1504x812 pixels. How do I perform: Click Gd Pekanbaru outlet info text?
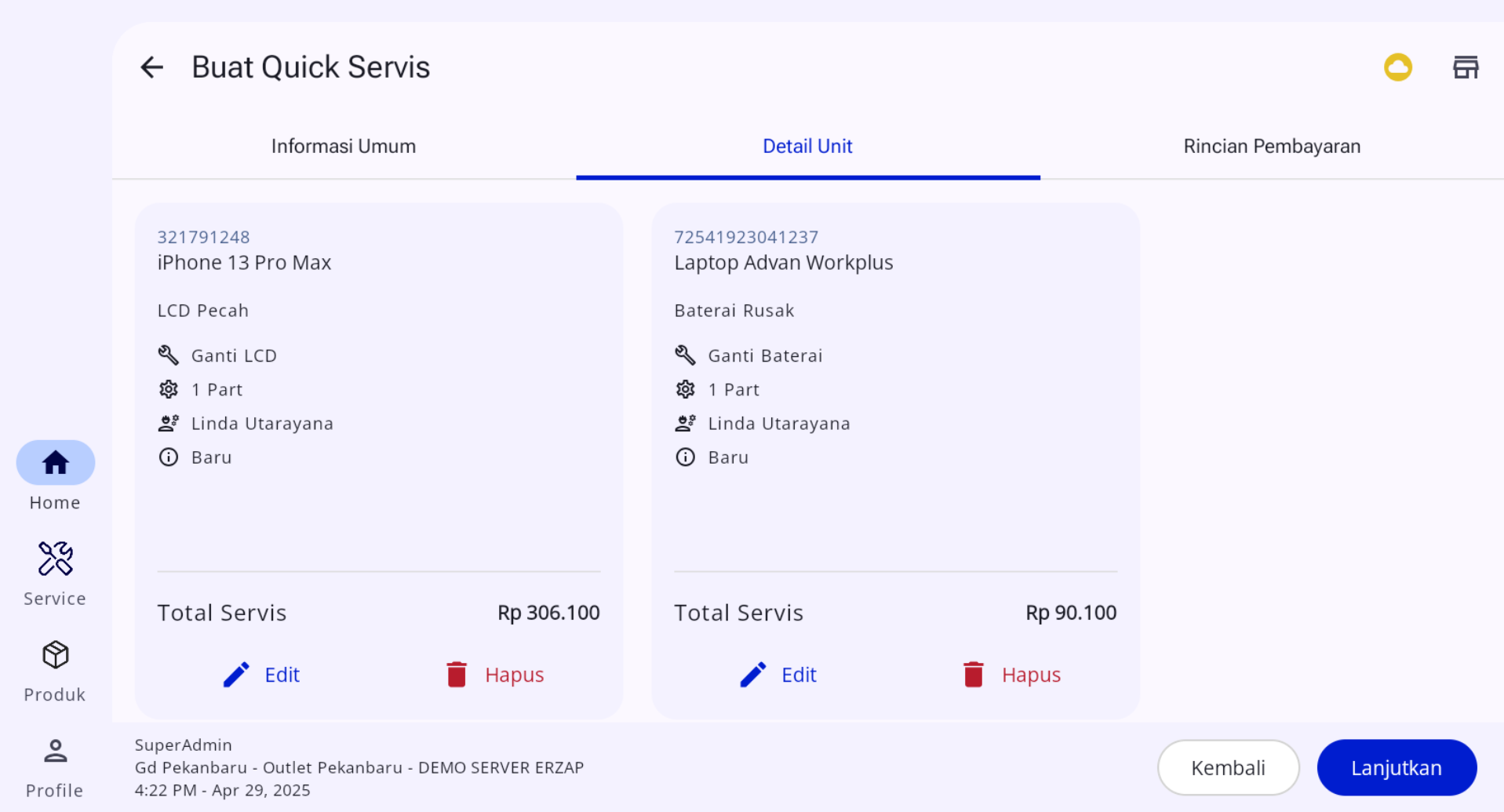tap(359, 767)
